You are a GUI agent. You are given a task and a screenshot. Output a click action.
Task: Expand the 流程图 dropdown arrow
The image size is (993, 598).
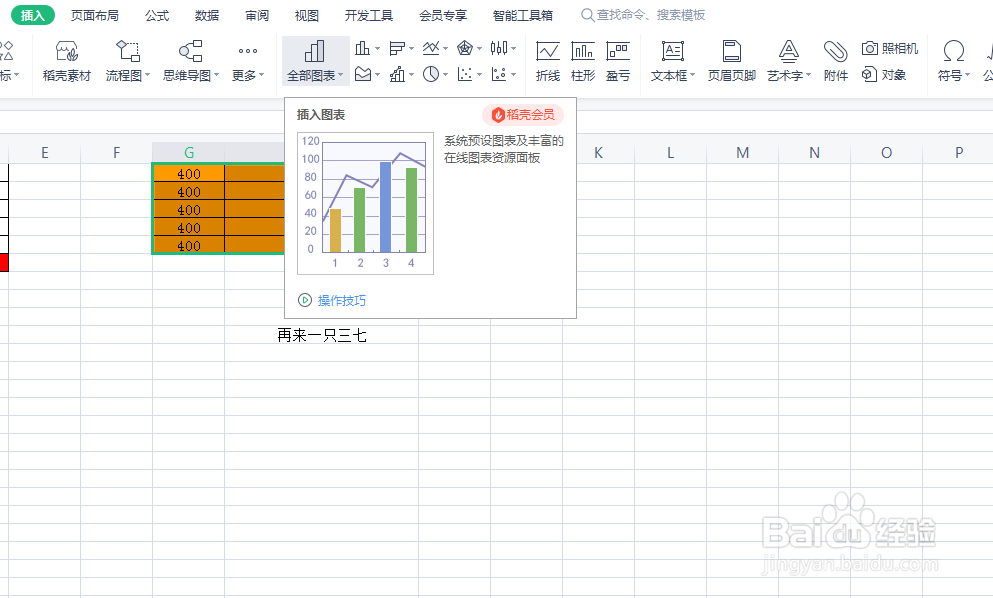[148, 75]
